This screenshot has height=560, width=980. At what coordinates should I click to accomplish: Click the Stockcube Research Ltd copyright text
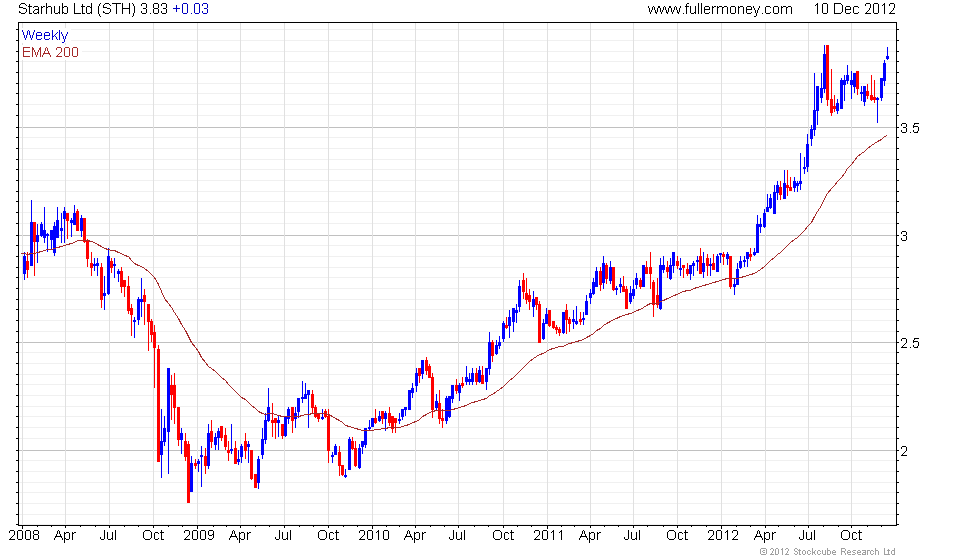point(828,552)
